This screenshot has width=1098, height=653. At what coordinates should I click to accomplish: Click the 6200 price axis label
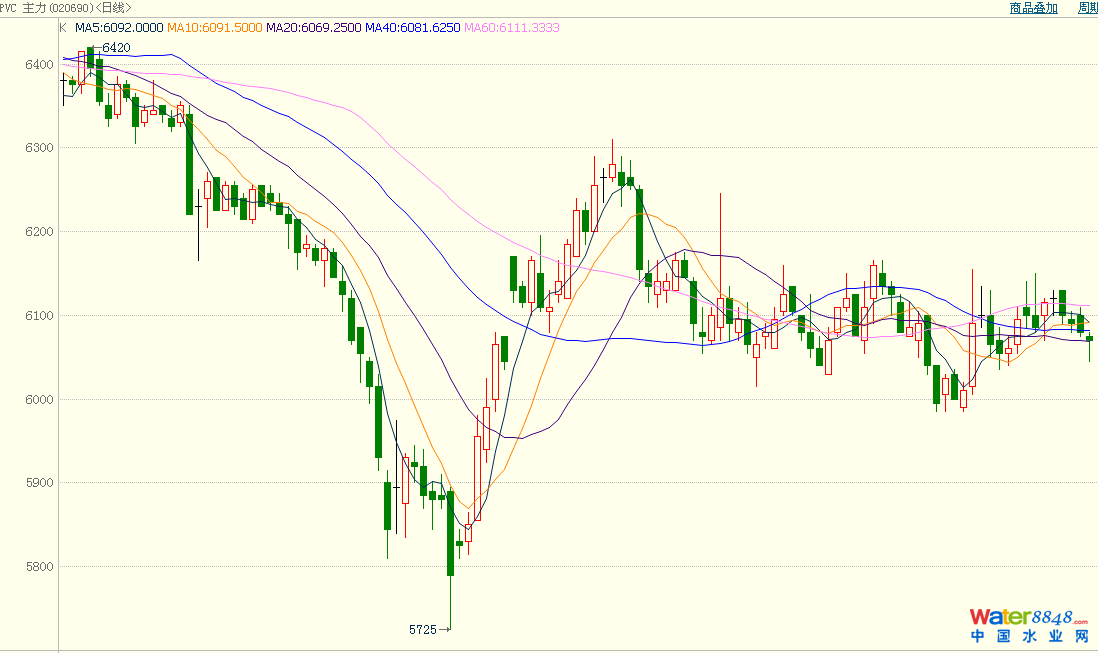click(41, 232)
